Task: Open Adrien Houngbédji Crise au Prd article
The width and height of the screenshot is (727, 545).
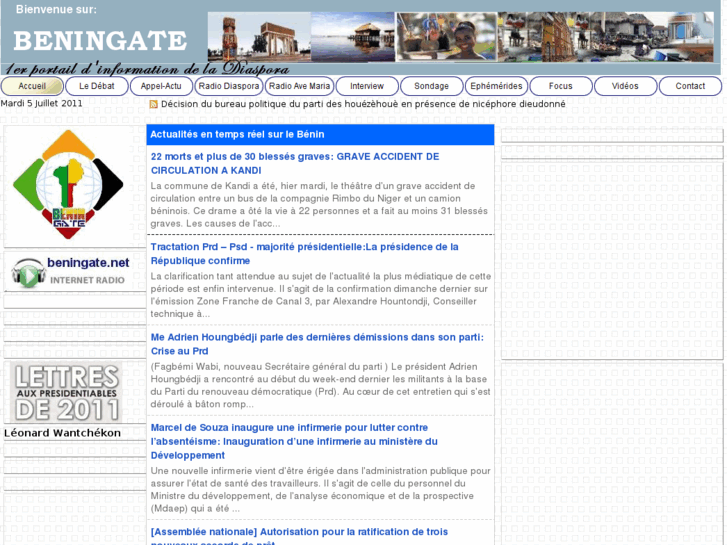Action: 317,344
